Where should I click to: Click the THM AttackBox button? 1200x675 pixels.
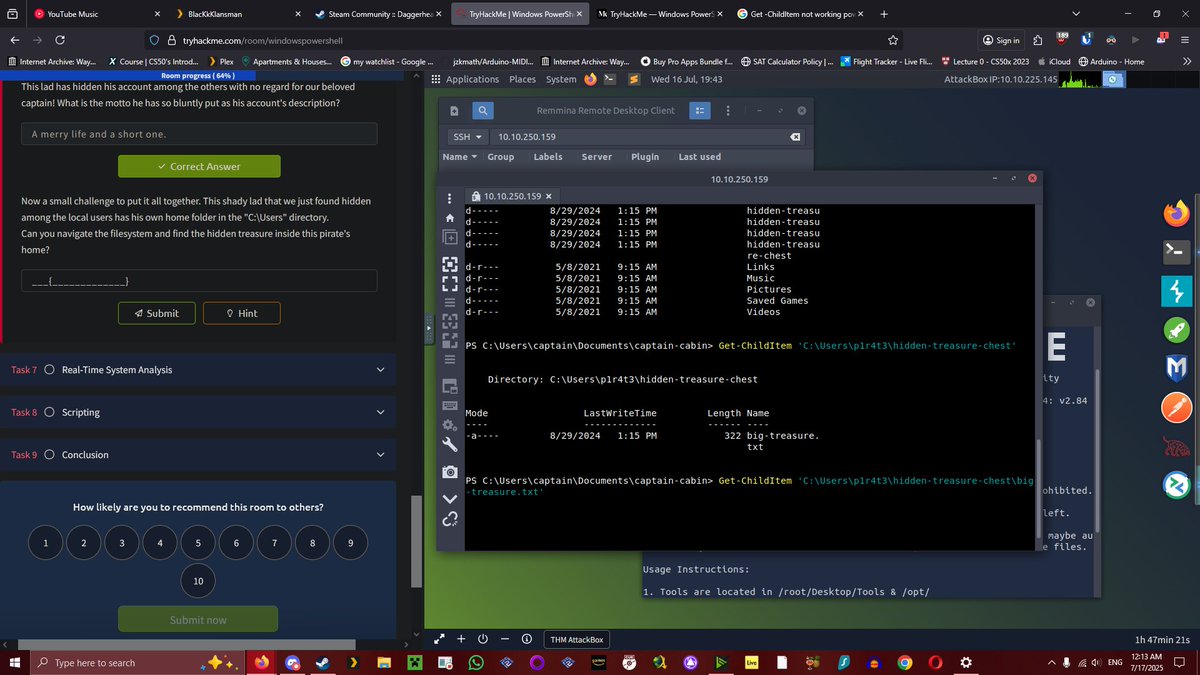(577, 640)
